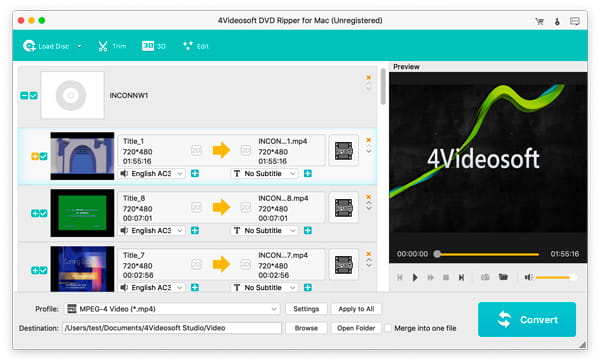
Task: Toggle the INCONNW1 disc checkbox
Action: tap(34, 95)
